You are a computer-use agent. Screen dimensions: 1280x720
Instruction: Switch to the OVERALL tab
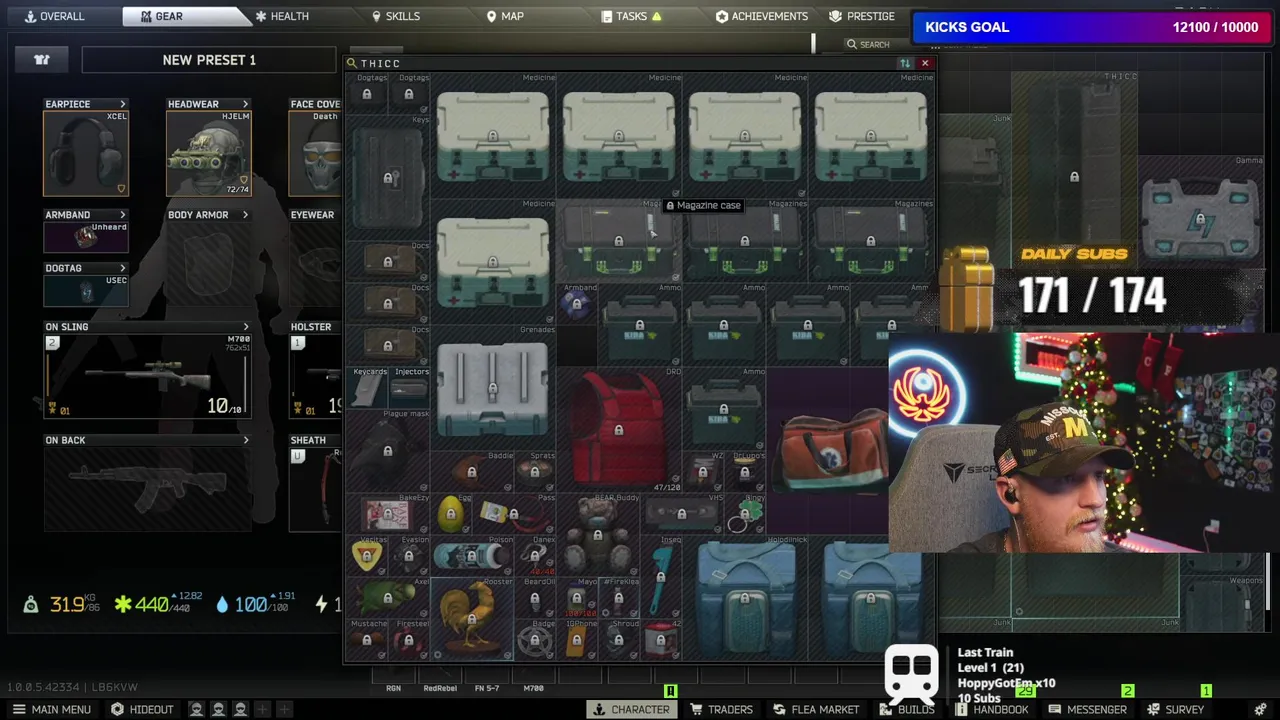pyautogui.click(x=56, y=16)
